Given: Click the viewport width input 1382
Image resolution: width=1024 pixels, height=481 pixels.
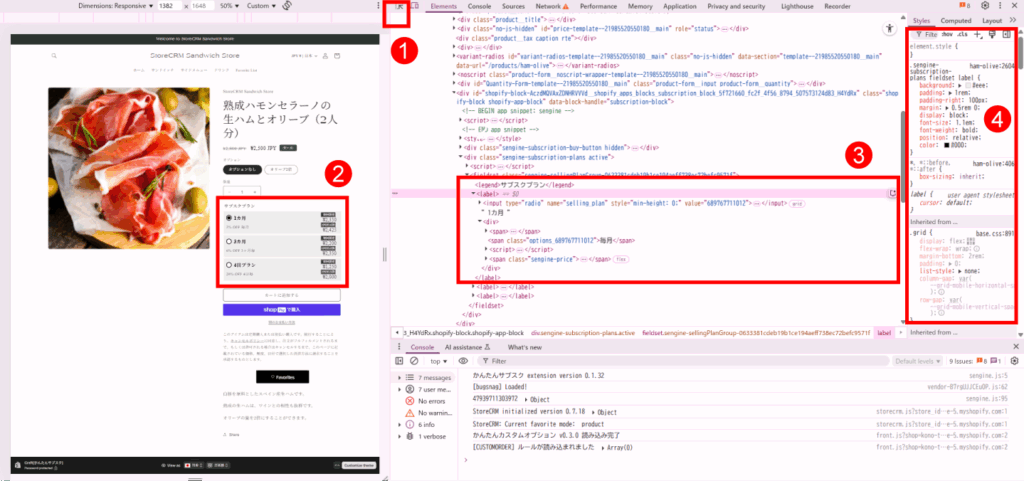Looking at the screenshot, I should pos(168,6).
